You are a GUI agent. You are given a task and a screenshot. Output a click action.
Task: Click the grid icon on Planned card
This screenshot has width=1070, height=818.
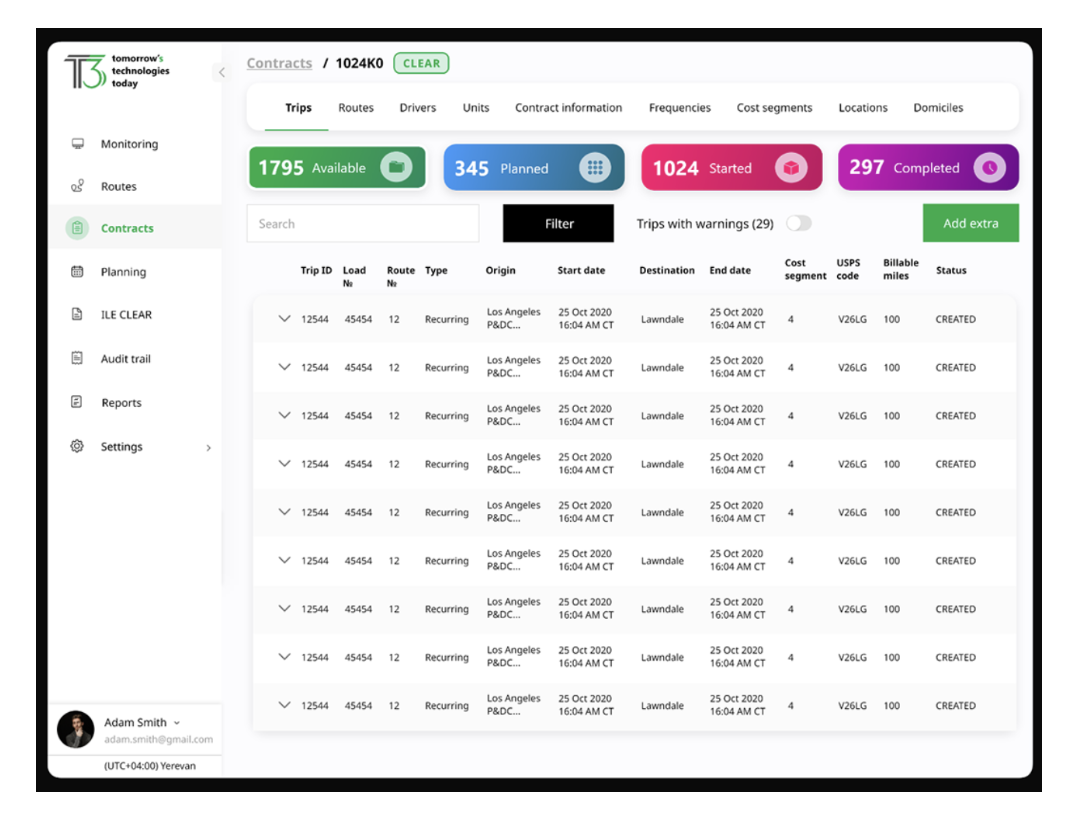[595, 168]
